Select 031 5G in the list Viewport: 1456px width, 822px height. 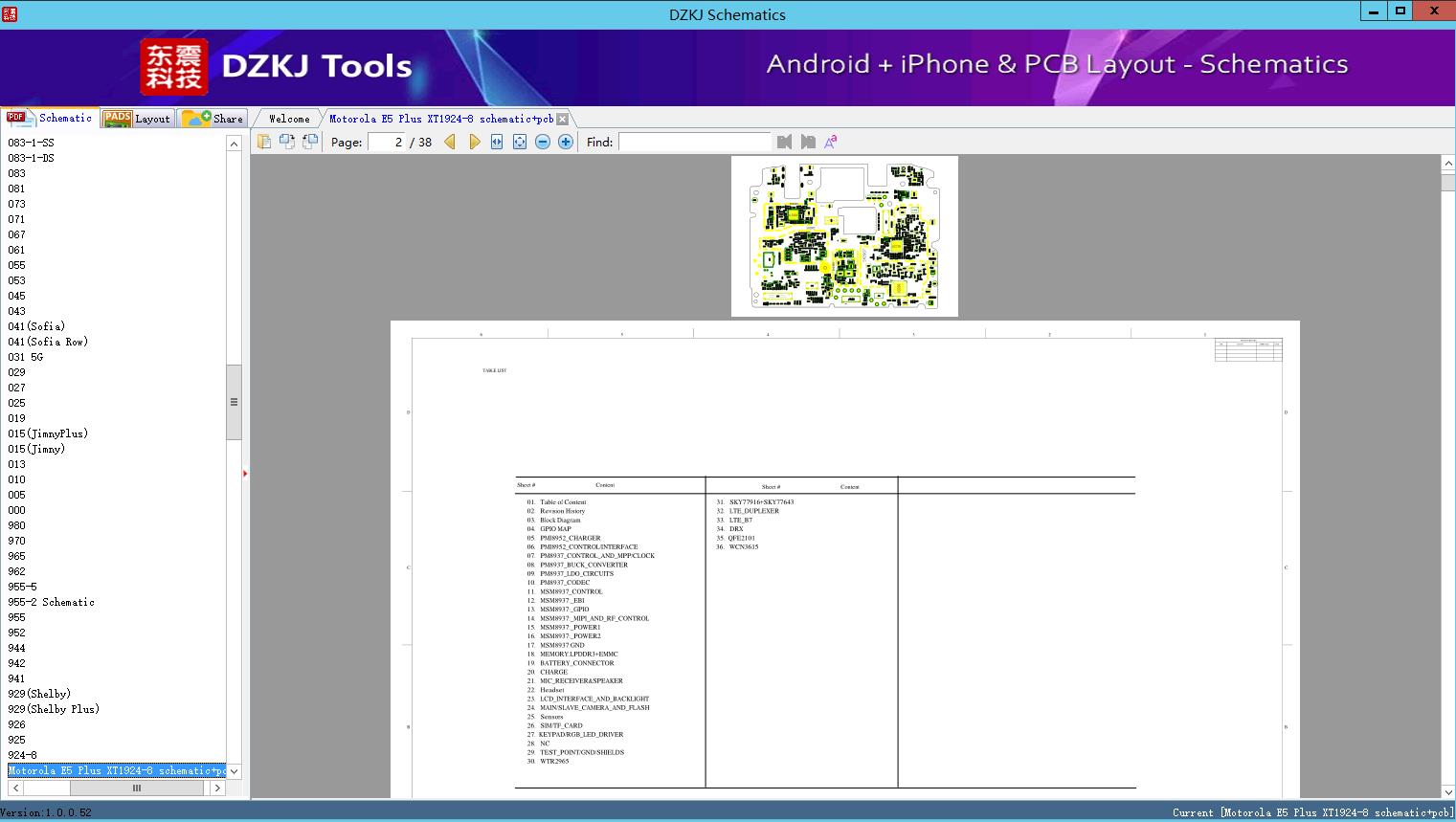[x=25, y=357]
